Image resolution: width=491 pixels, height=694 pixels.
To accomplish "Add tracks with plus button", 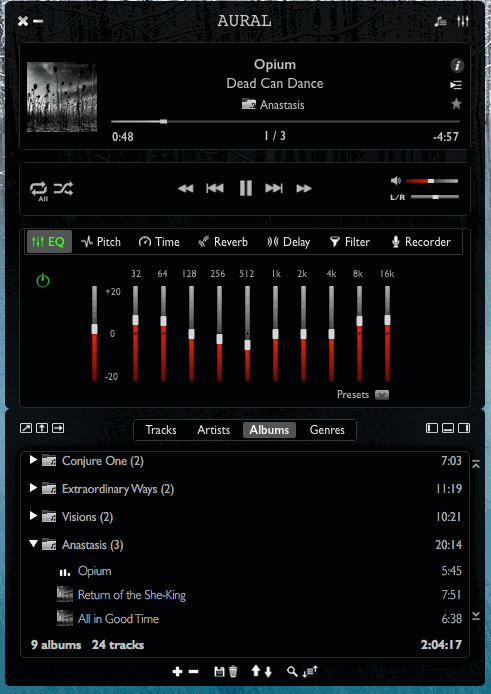I will tap(177, 671).
